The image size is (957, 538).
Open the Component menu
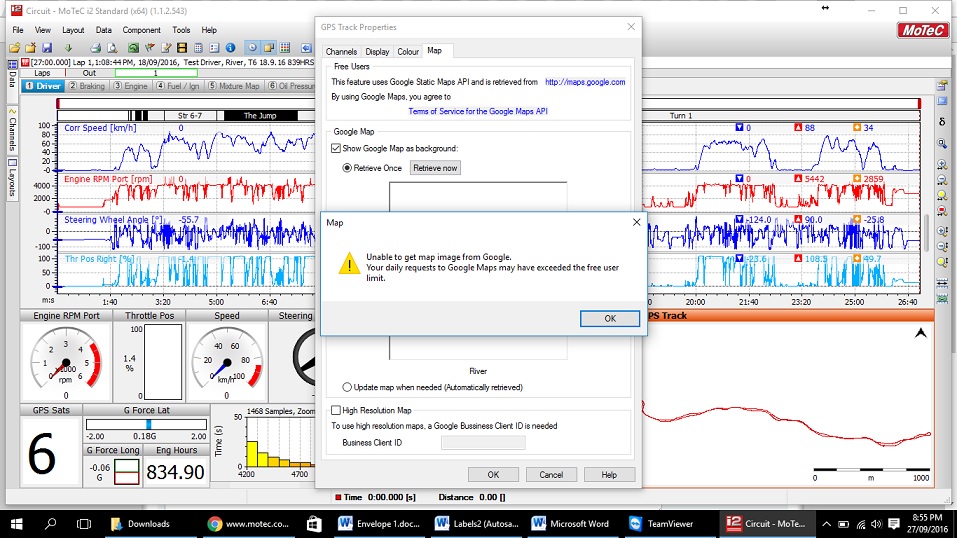[141, 30]
